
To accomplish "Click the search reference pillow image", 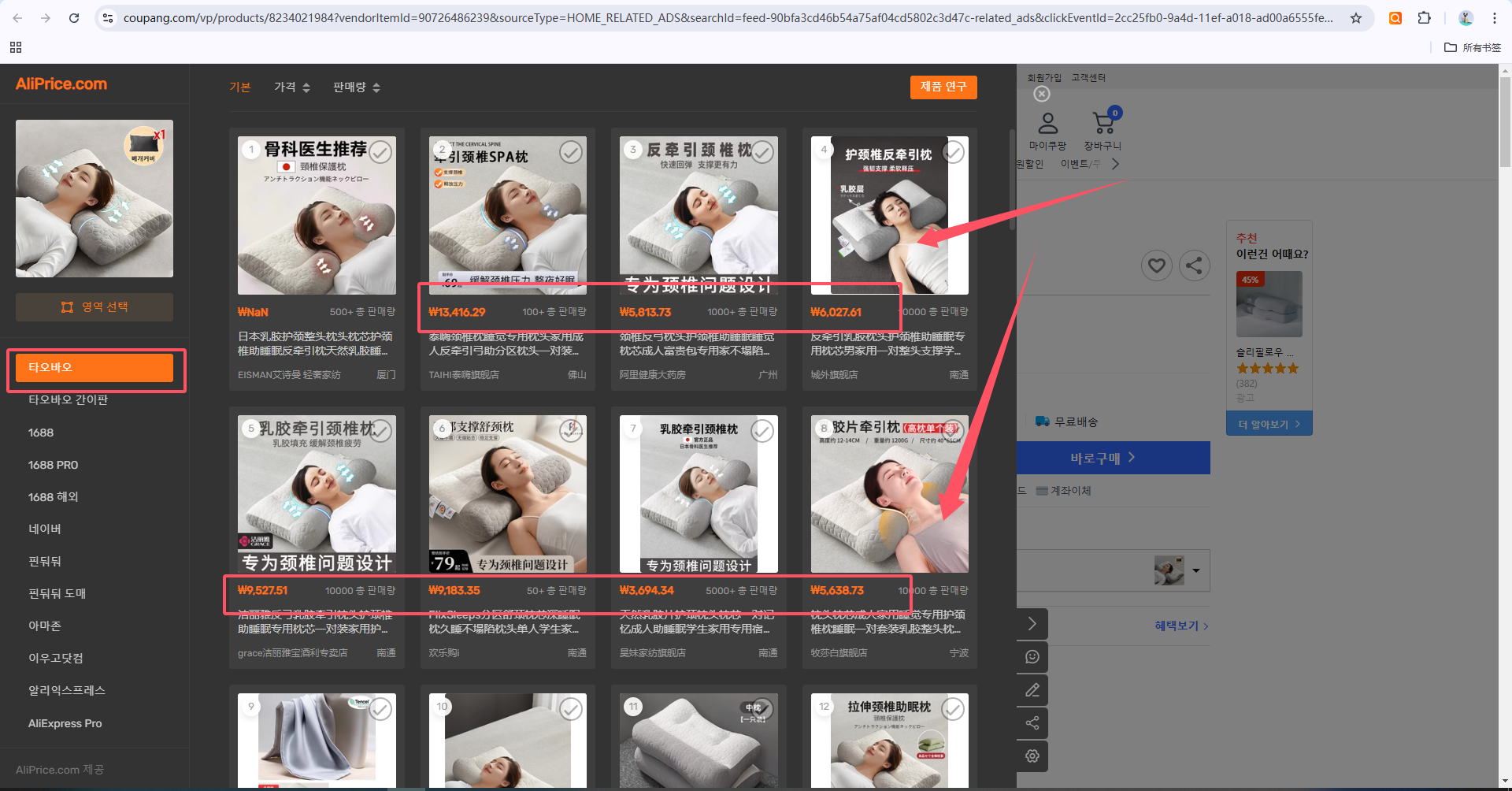I will tap(94, 199).
